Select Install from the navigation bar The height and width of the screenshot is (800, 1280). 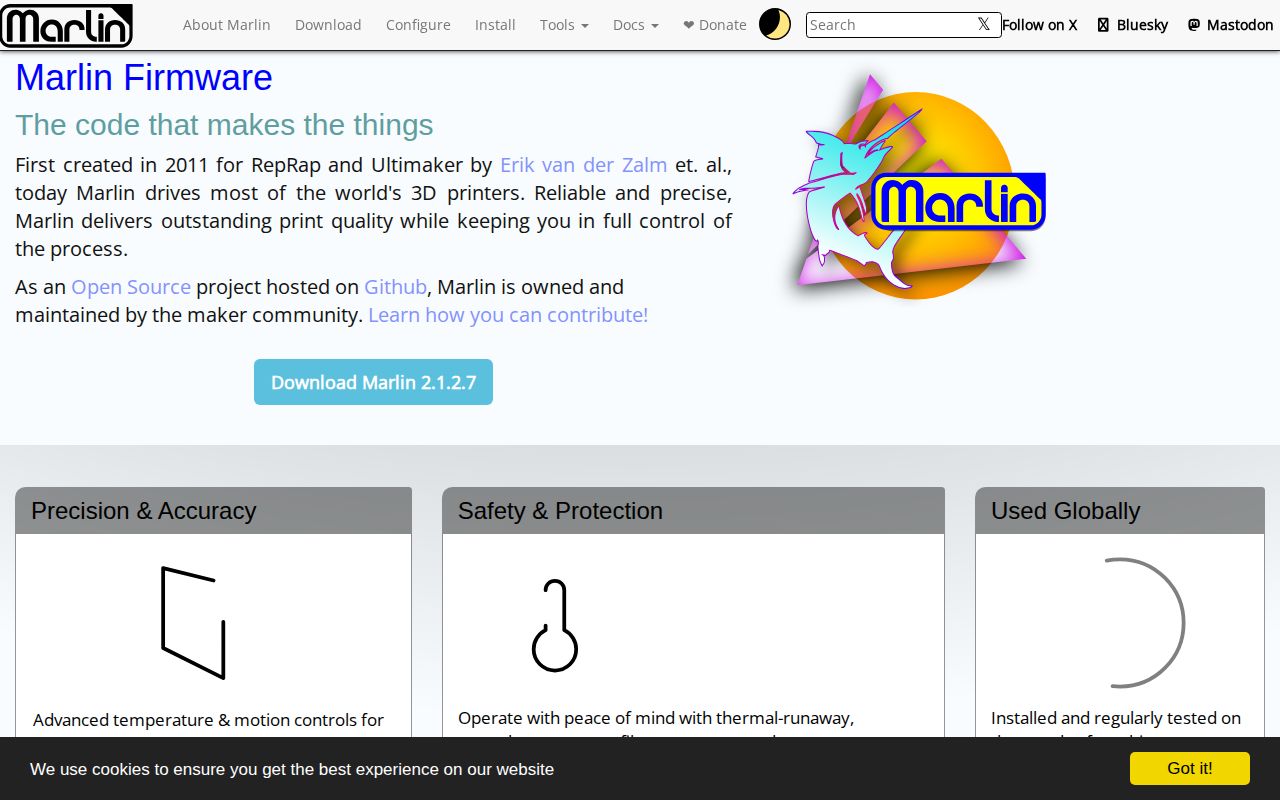tap(495, 25)
